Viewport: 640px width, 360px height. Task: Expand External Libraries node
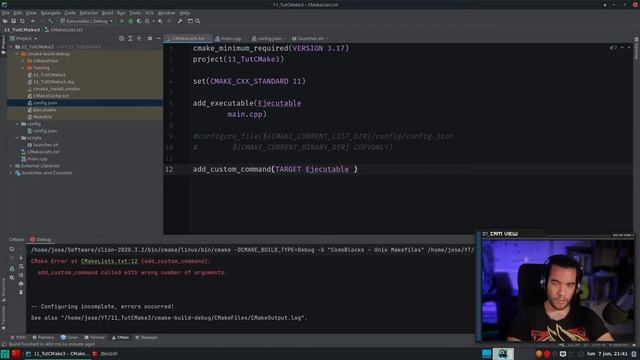pos(11,166)
